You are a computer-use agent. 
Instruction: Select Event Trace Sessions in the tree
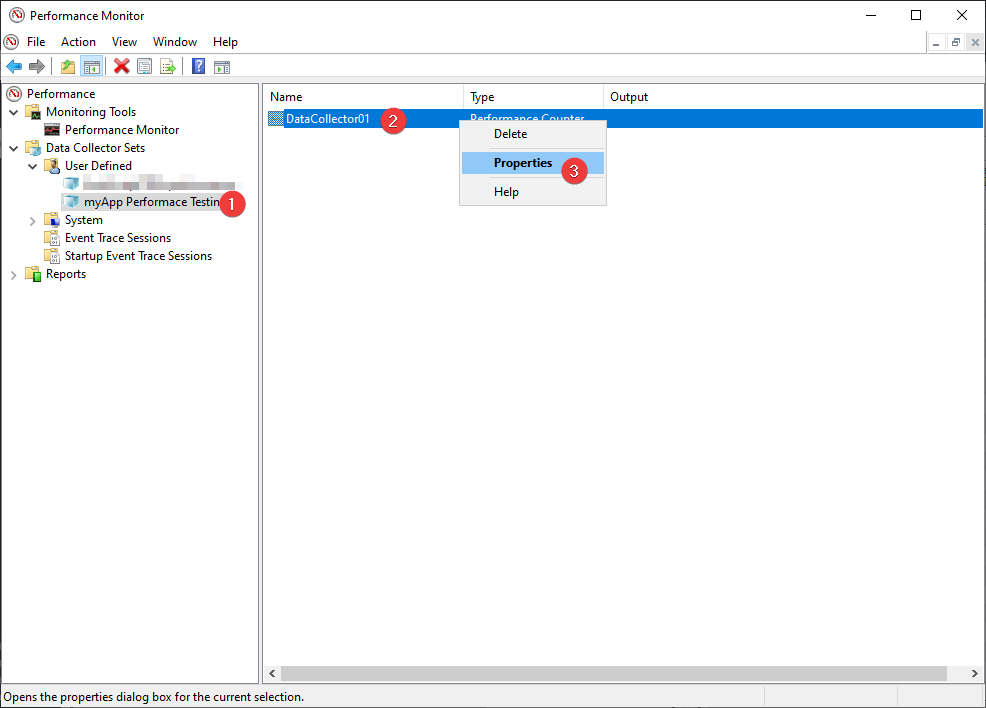point(118,238)
